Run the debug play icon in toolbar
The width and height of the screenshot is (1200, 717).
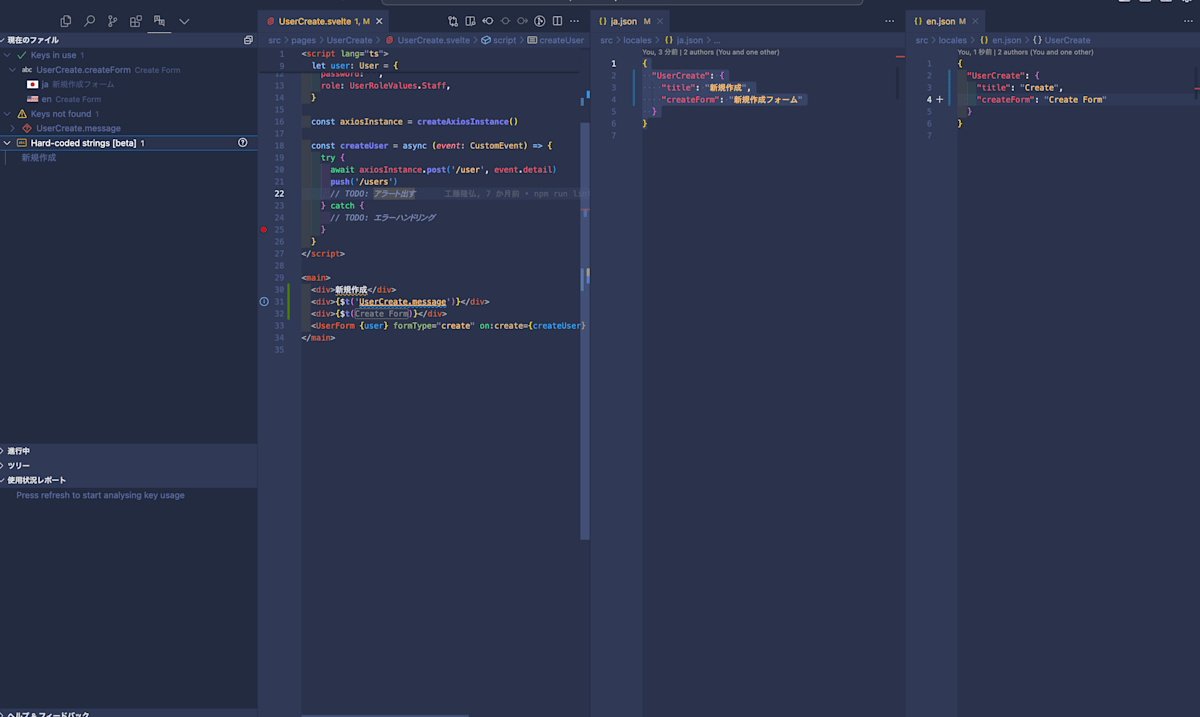pos(539,21)
